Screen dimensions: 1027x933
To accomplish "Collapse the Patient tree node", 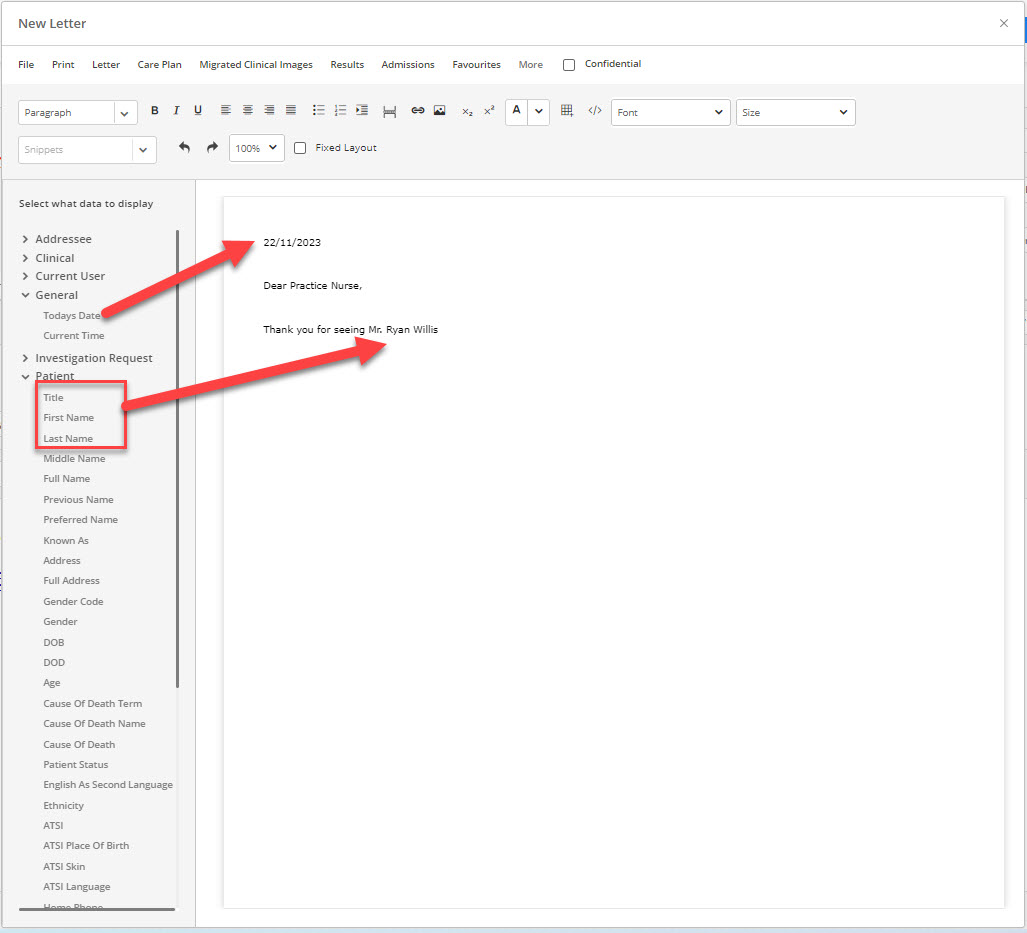I will (x=26, y=377).
